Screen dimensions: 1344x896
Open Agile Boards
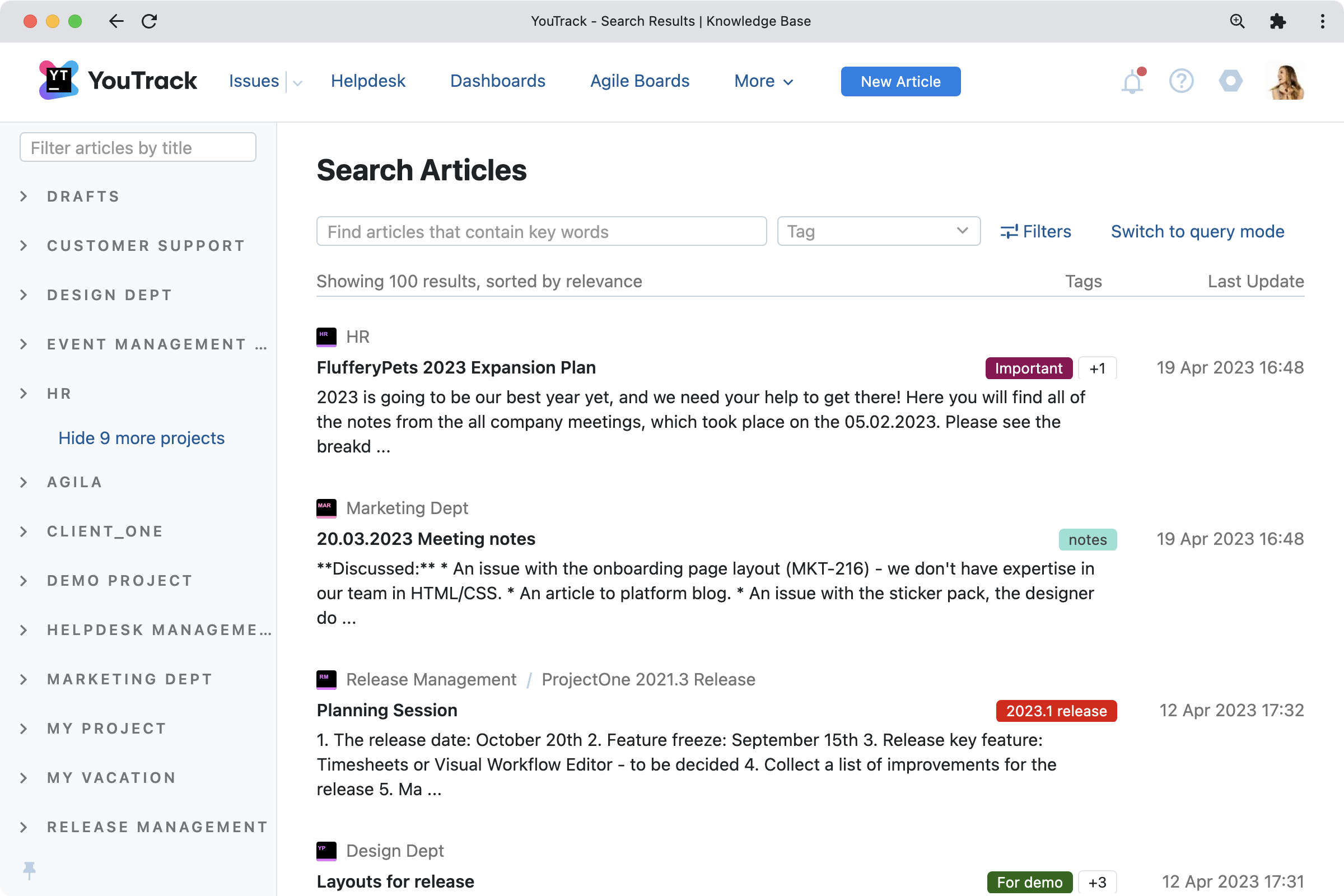(640, 81)
